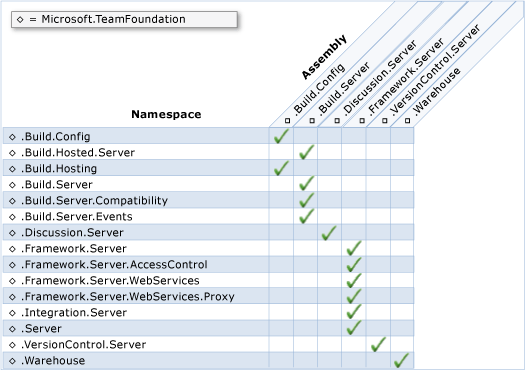Click the square icon beside .VersionControl.Server assembly
525x371 pixels.
(385, 121)
